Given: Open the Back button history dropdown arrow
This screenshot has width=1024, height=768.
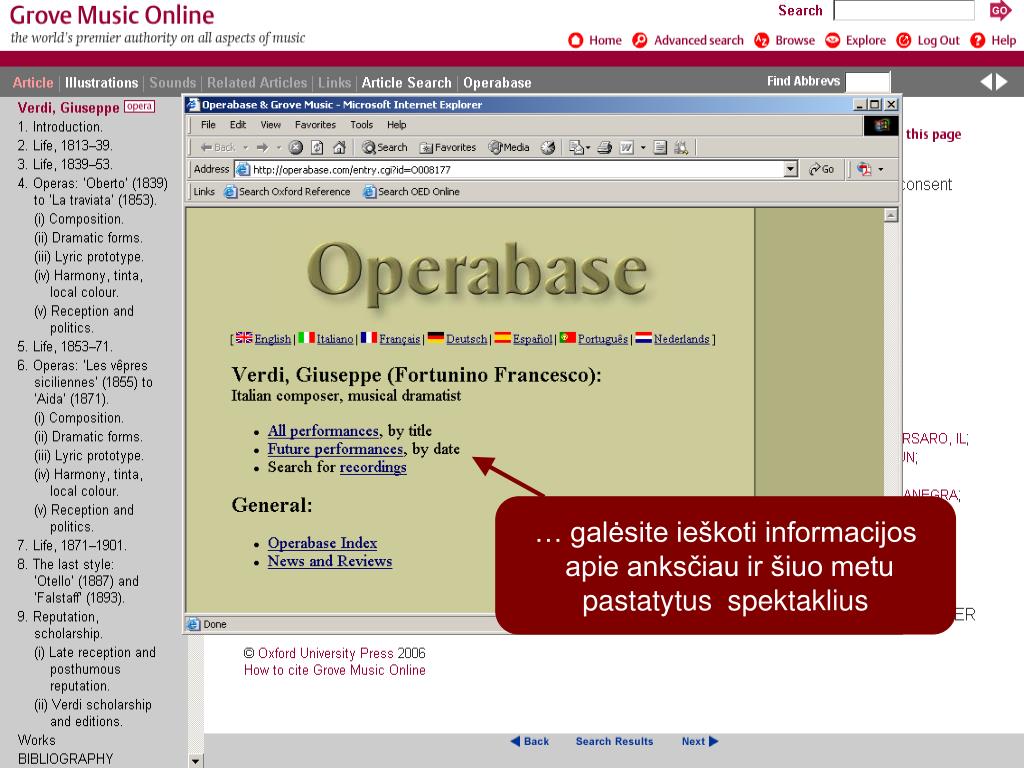Looking at the screenshot, I should tap(246, 148).
